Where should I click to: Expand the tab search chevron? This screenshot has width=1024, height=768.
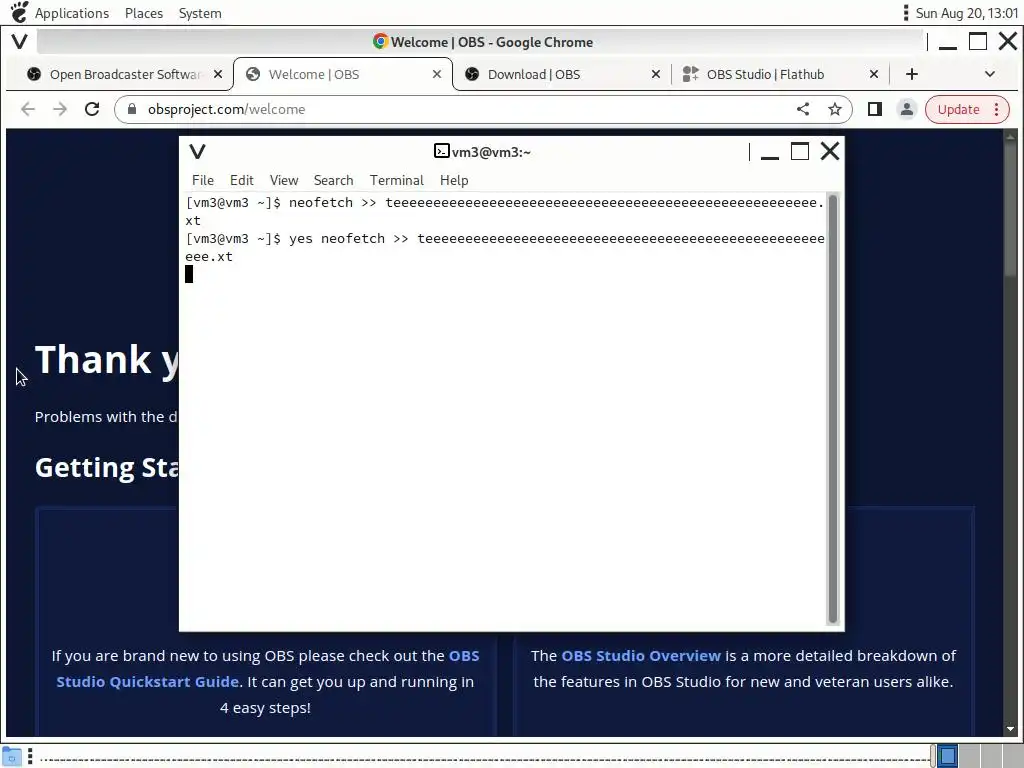click(989, 74)
